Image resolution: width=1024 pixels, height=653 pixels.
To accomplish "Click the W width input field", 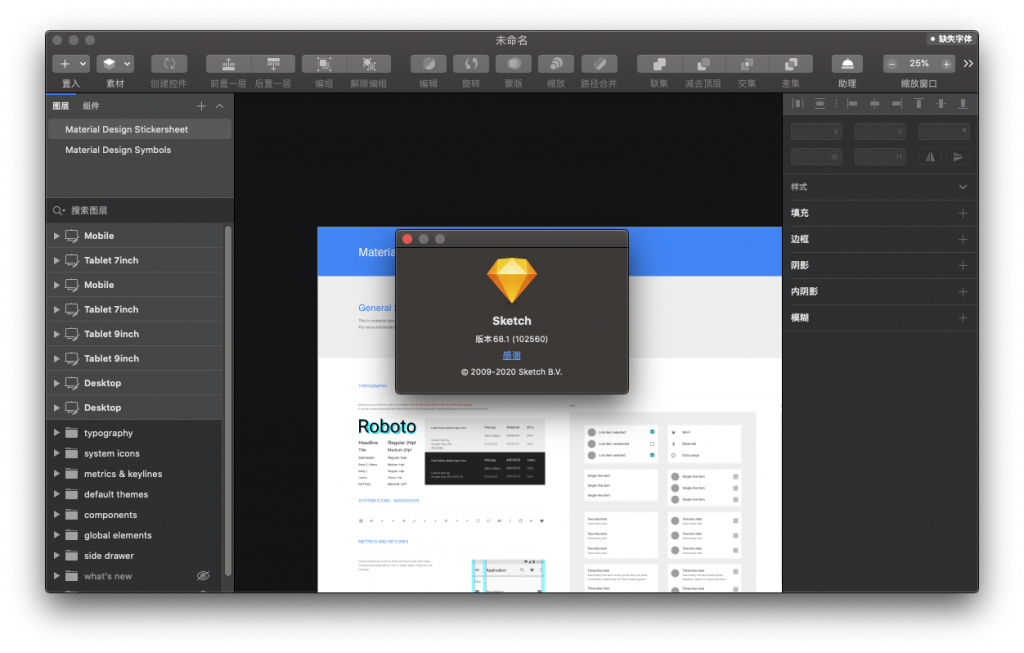I will click(x=816, y=157).
